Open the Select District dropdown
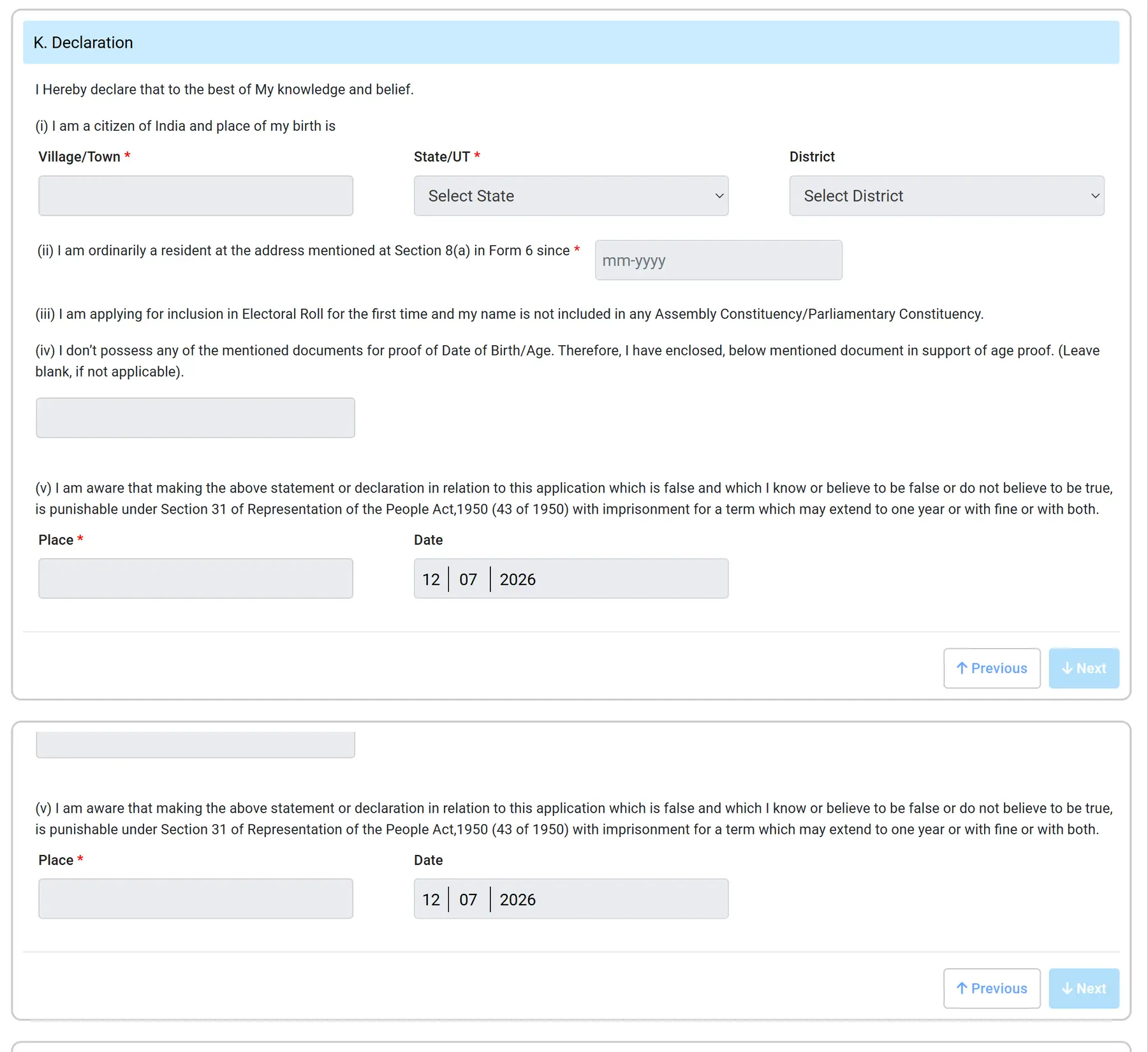This screenshot has height=1052, width=1148. point(946,196)
